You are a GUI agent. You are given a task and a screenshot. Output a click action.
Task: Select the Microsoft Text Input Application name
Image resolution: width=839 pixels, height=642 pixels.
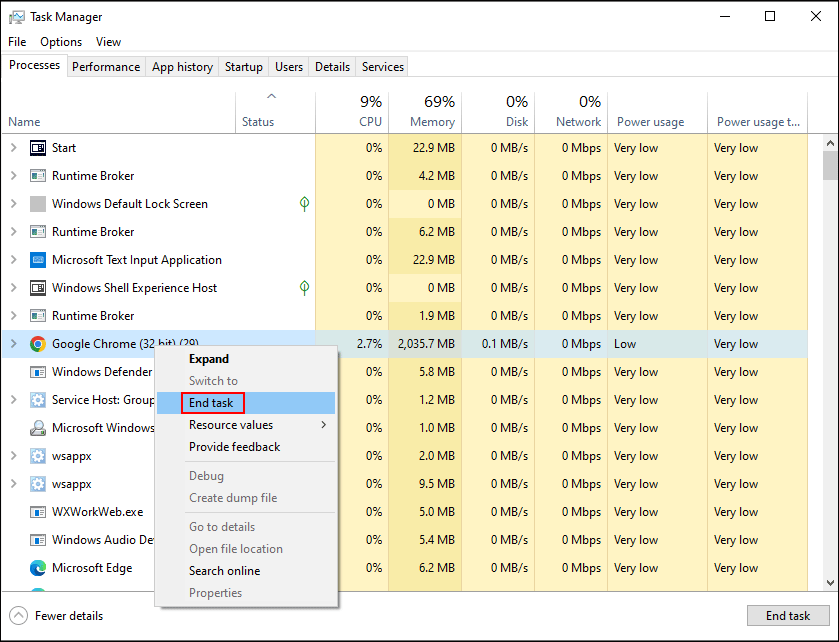[x=136, y=260]
